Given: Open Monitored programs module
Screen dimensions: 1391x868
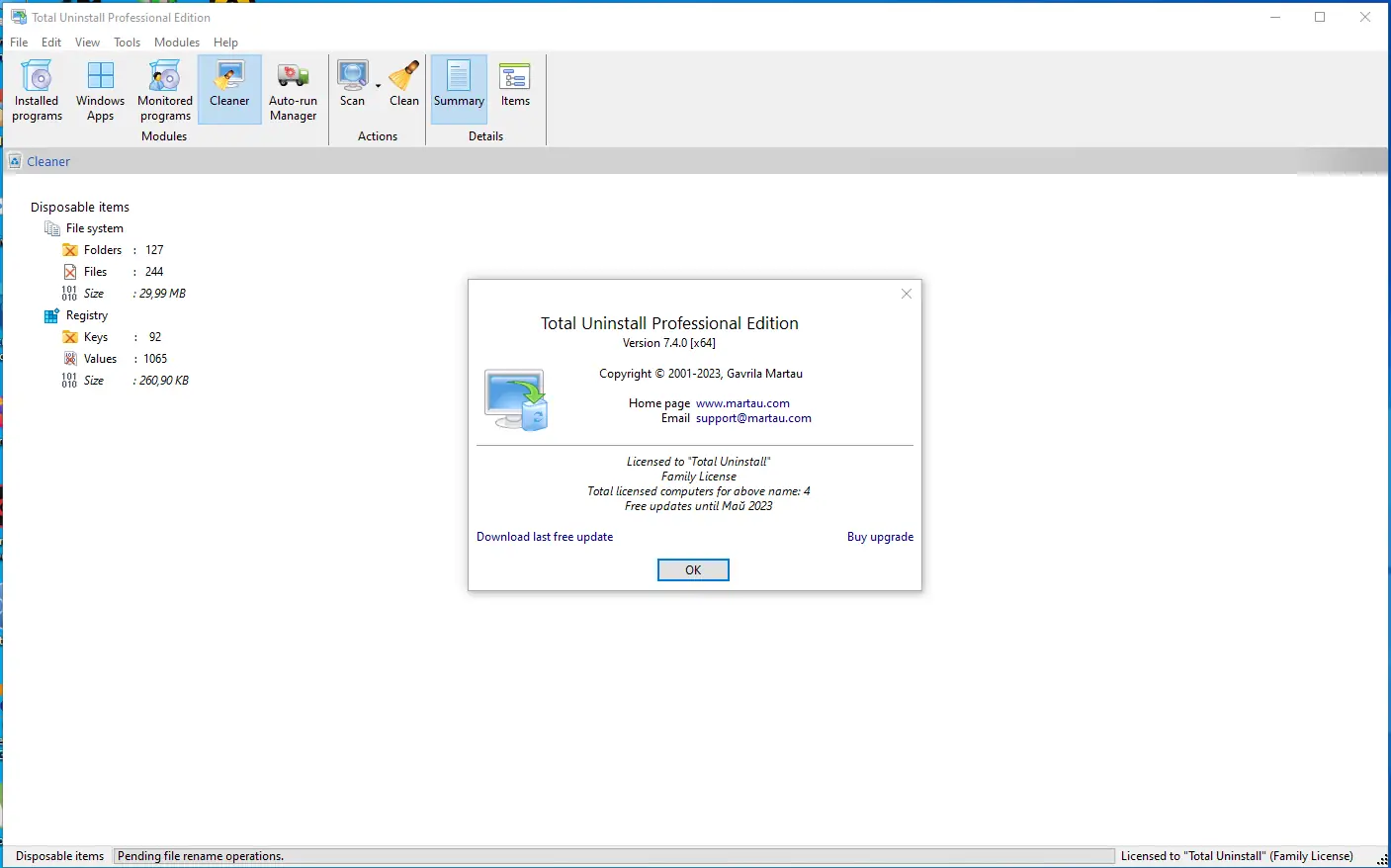Looking at the screenshot, I should point(165,90).
